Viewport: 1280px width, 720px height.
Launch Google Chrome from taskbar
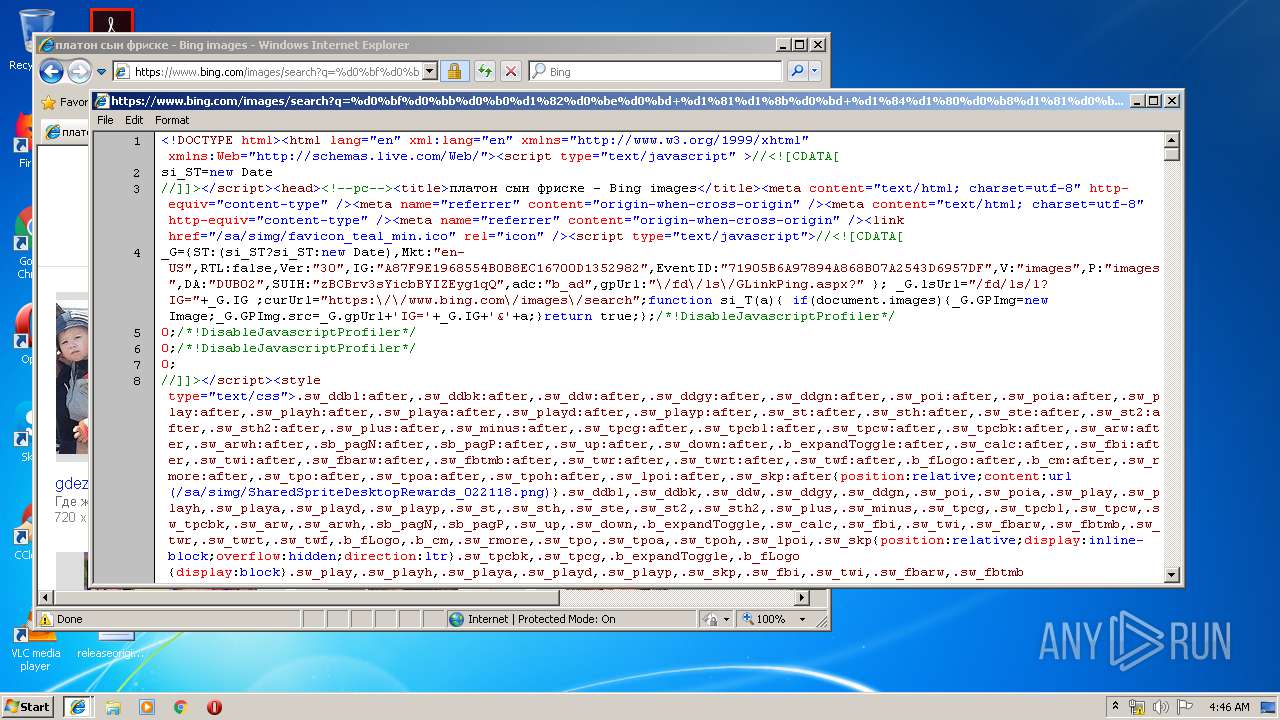[x=181, y=707]
